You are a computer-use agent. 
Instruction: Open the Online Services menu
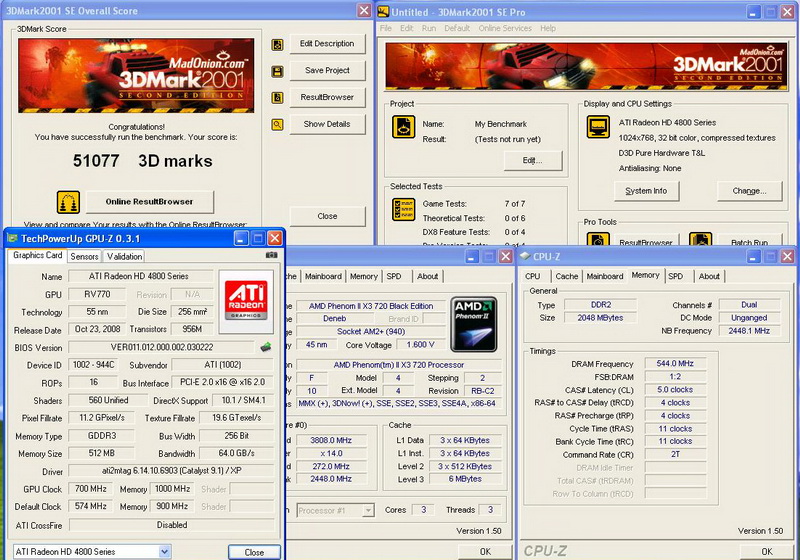coord(504,29)
